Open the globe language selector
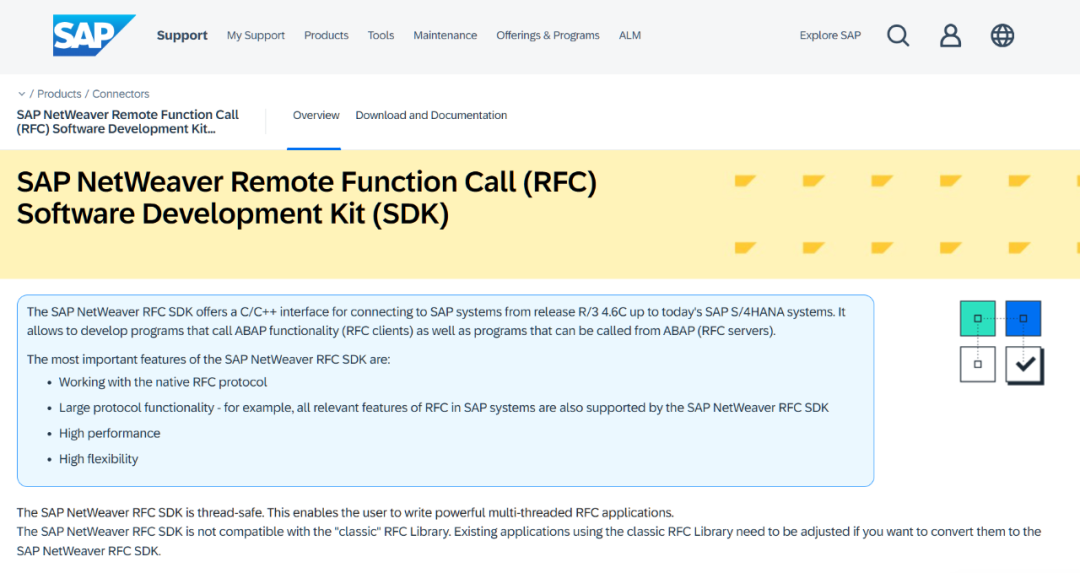 pos(1002,35)
